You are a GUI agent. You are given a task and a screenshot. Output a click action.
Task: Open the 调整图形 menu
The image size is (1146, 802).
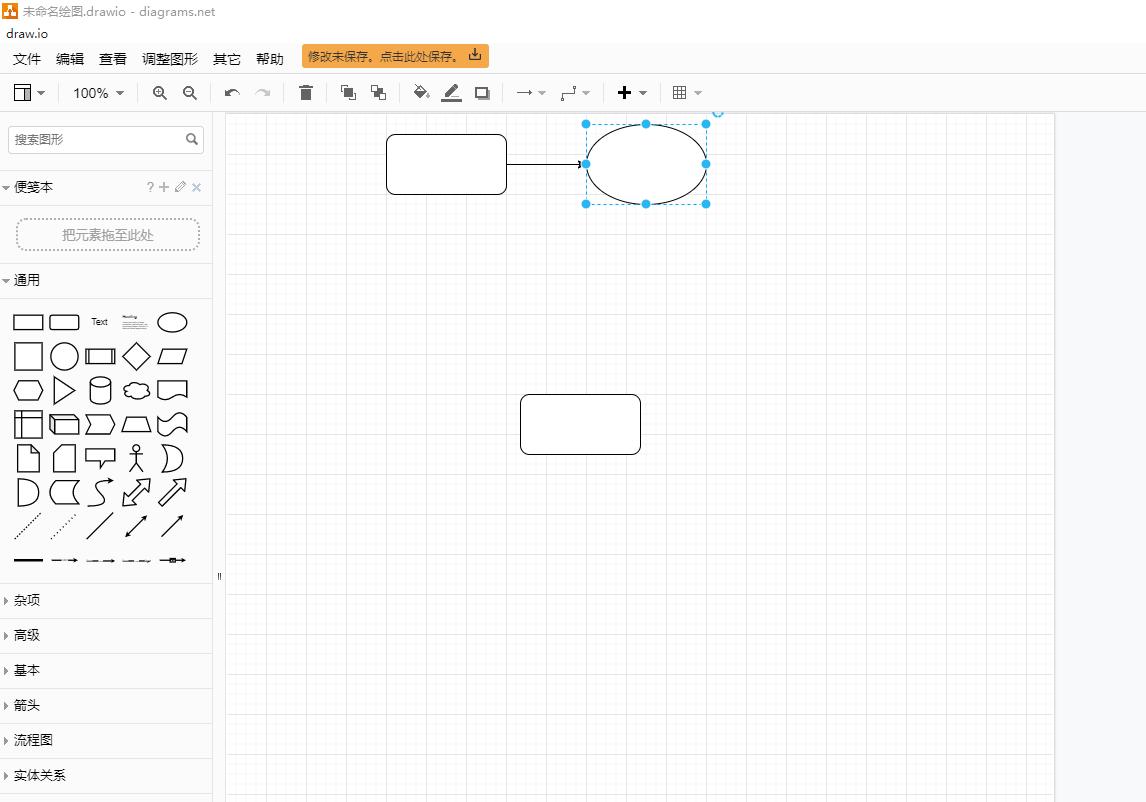(x=170, y=59)
